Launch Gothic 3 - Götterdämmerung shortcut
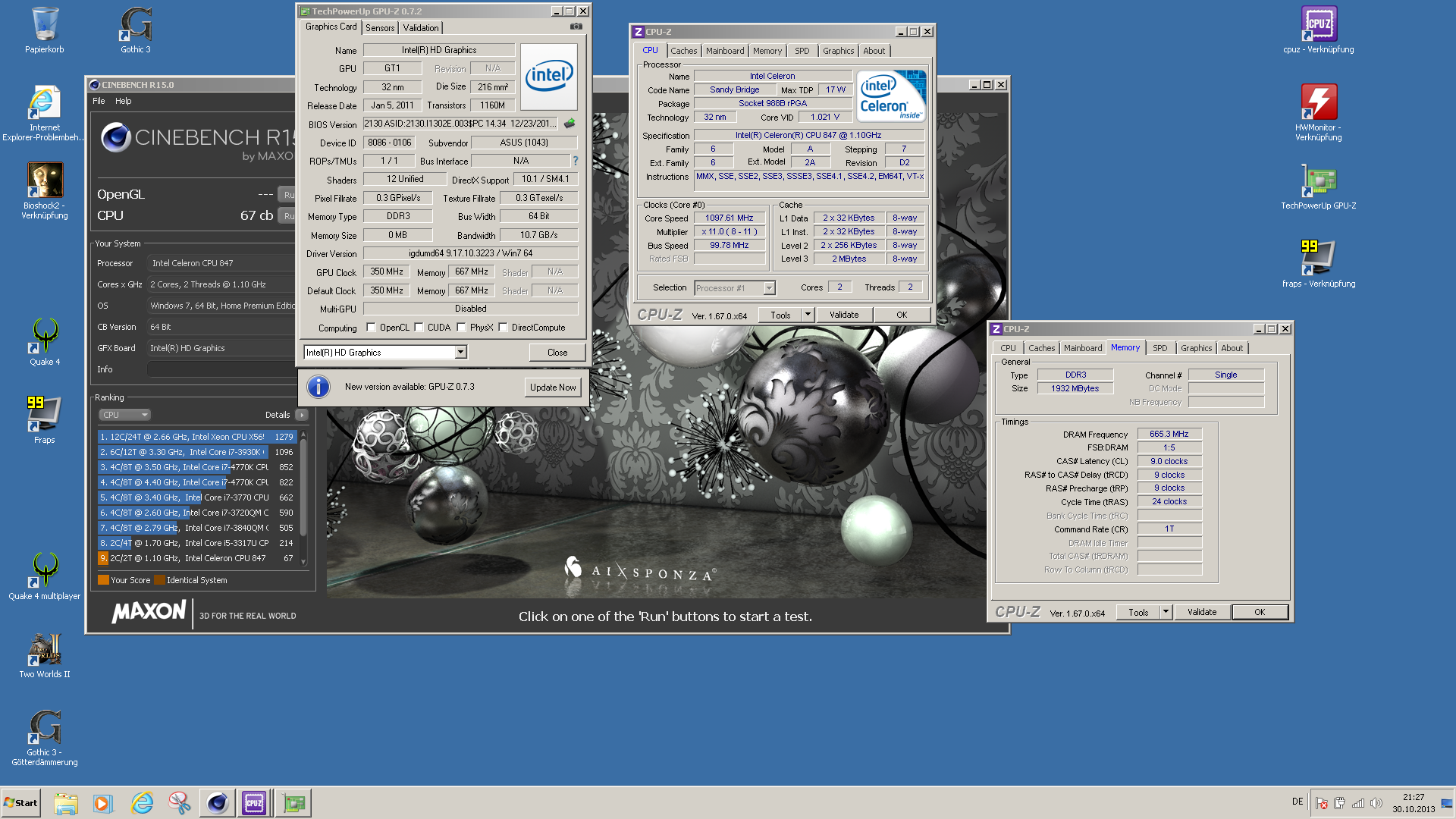This screenshot has width=1456, height=819. pos(45,738)
